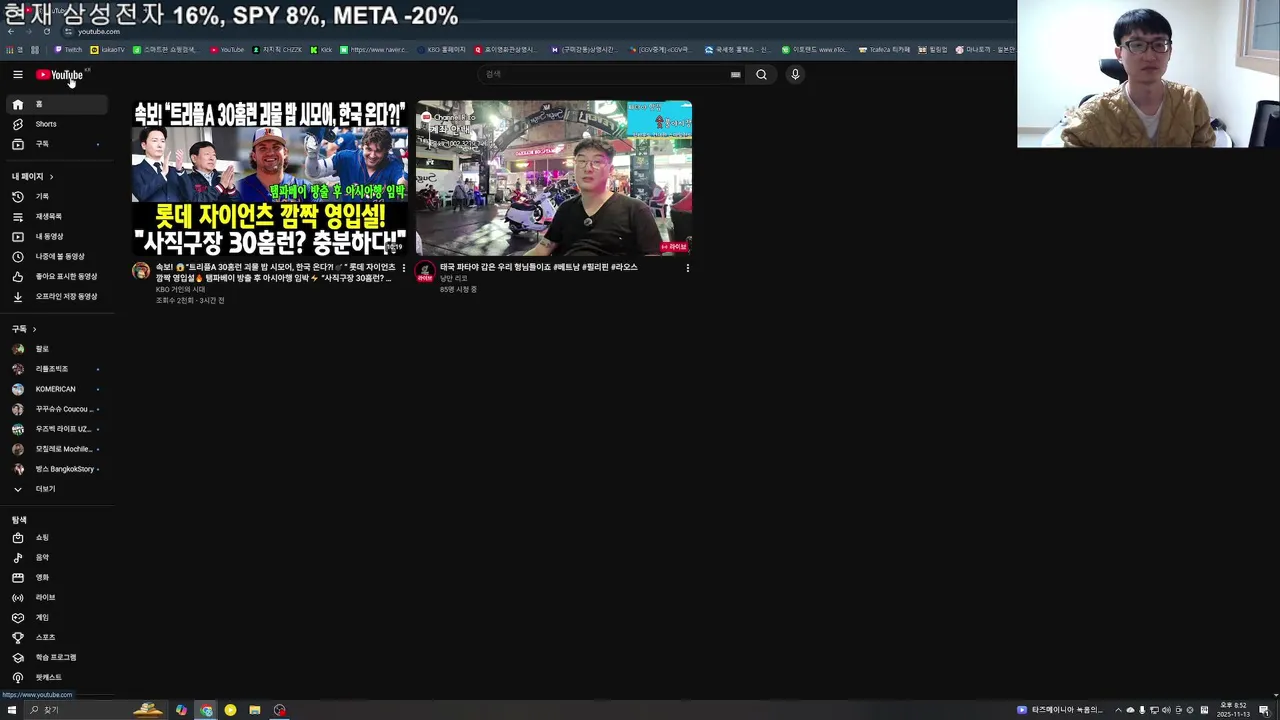Click the YouTube logo

tap(60, 75)
